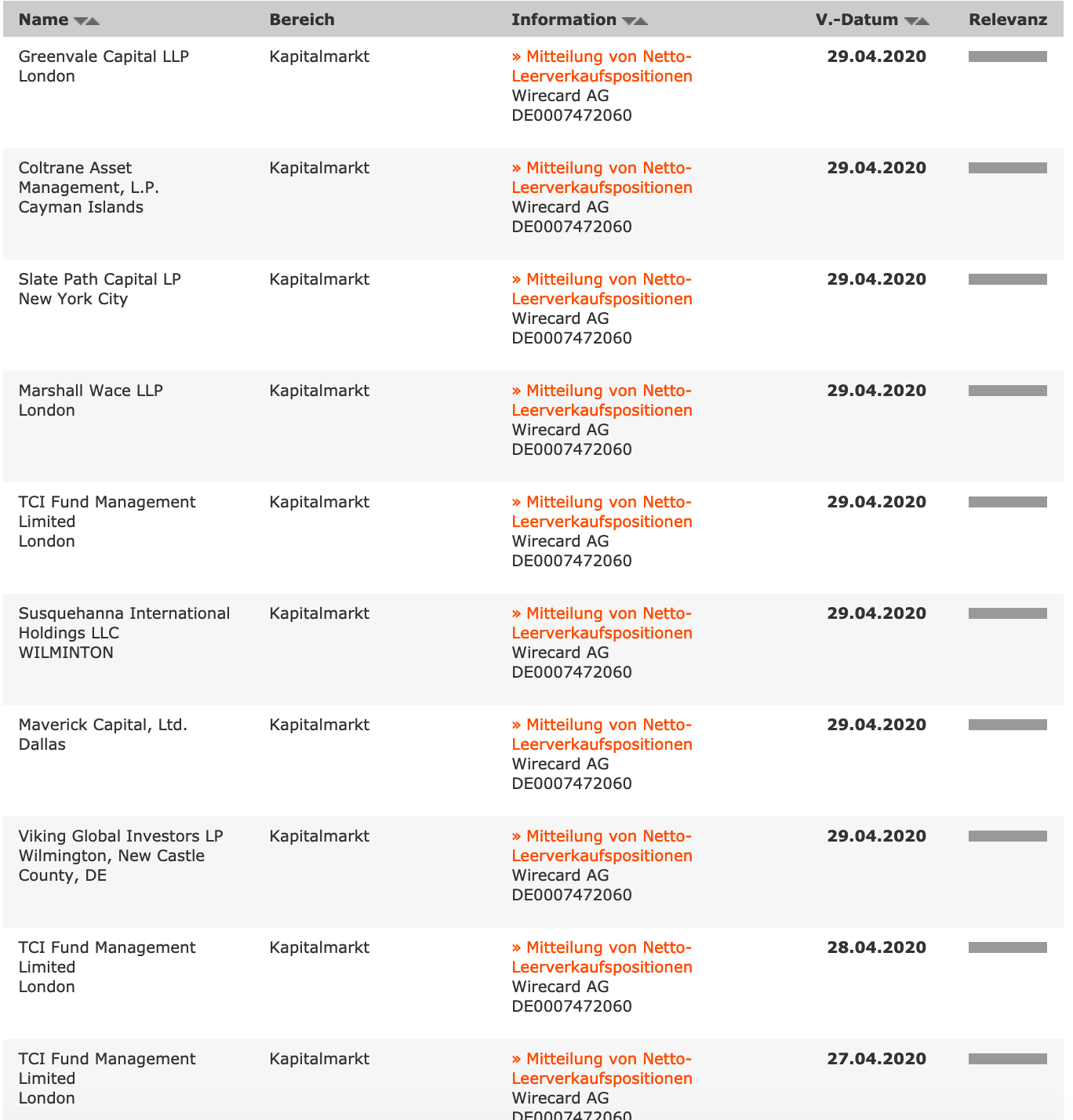Sort Information column ascending via its up arrow
Image resolution: width=1073 pixels, height=1120 pixels.
tap(641, 20)
